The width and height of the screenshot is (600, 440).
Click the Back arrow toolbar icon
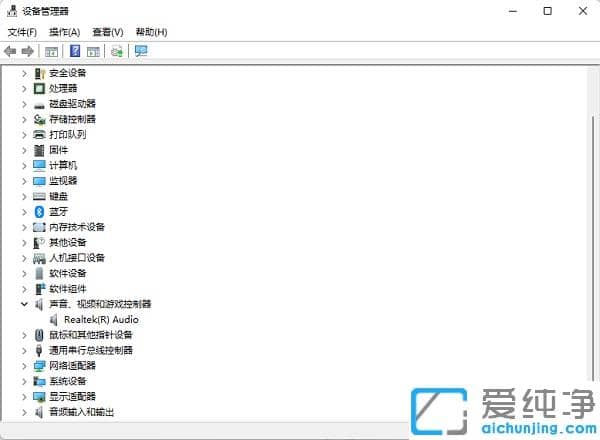(x=10, y=51)
